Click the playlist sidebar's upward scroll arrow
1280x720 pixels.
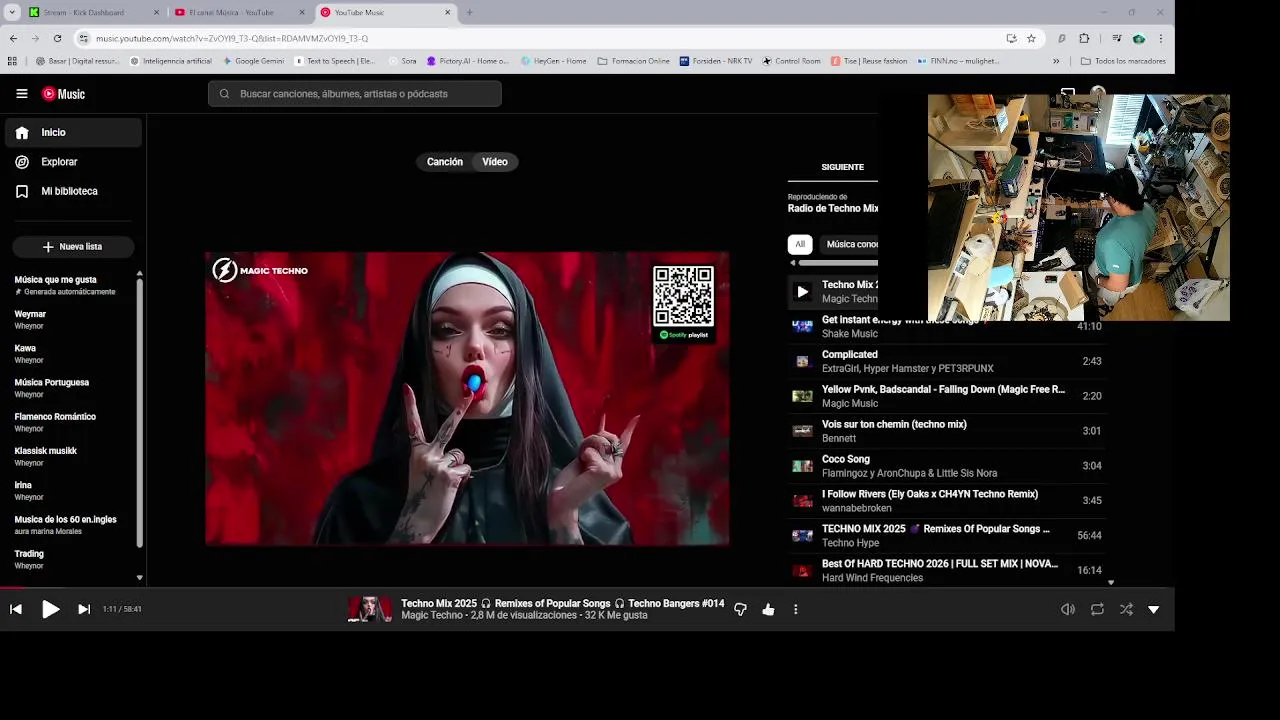pyautogui.click(x=139, y=273)
